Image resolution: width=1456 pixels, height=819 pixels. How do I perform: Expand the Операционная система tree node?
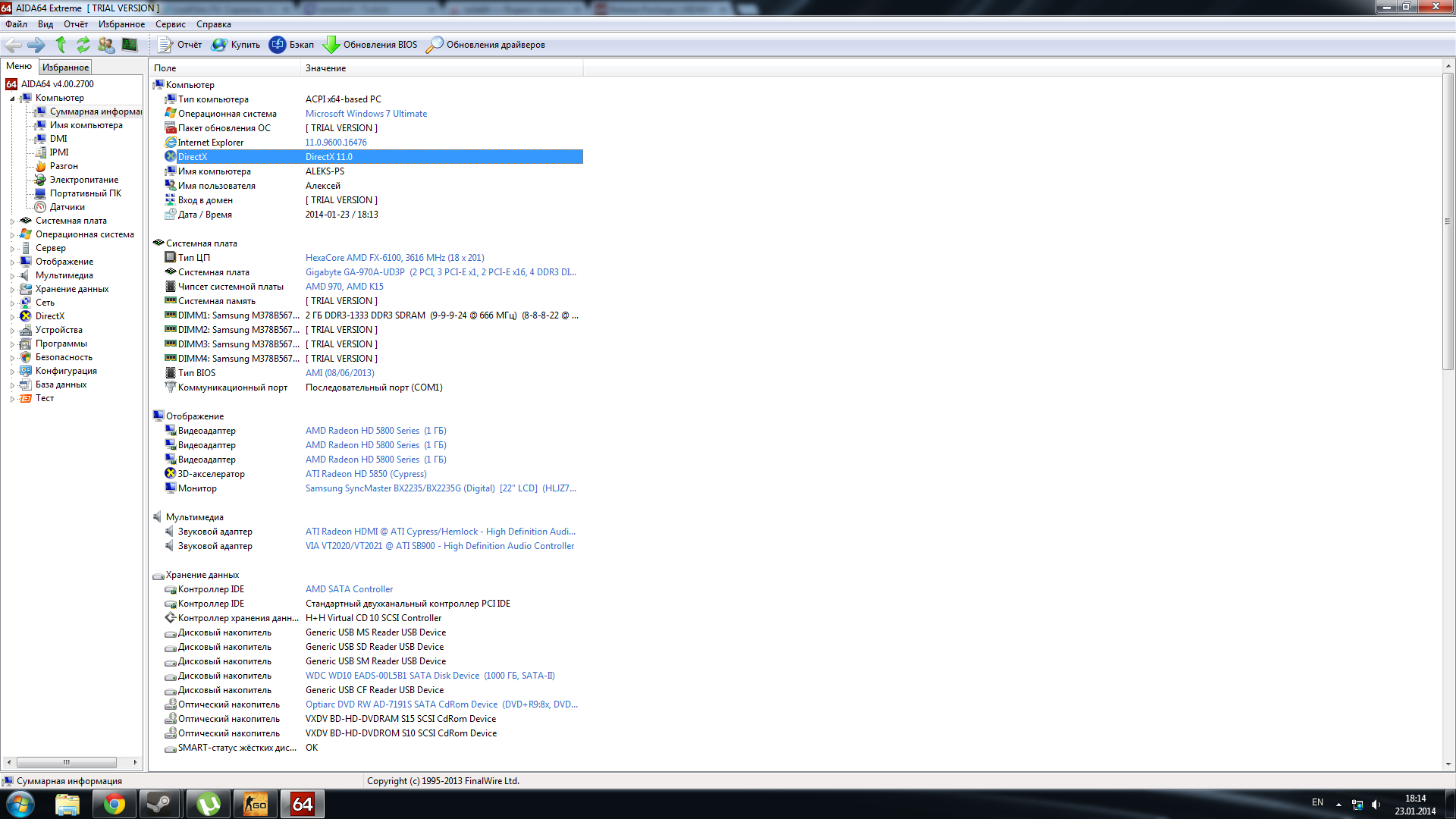coord(12,235)
